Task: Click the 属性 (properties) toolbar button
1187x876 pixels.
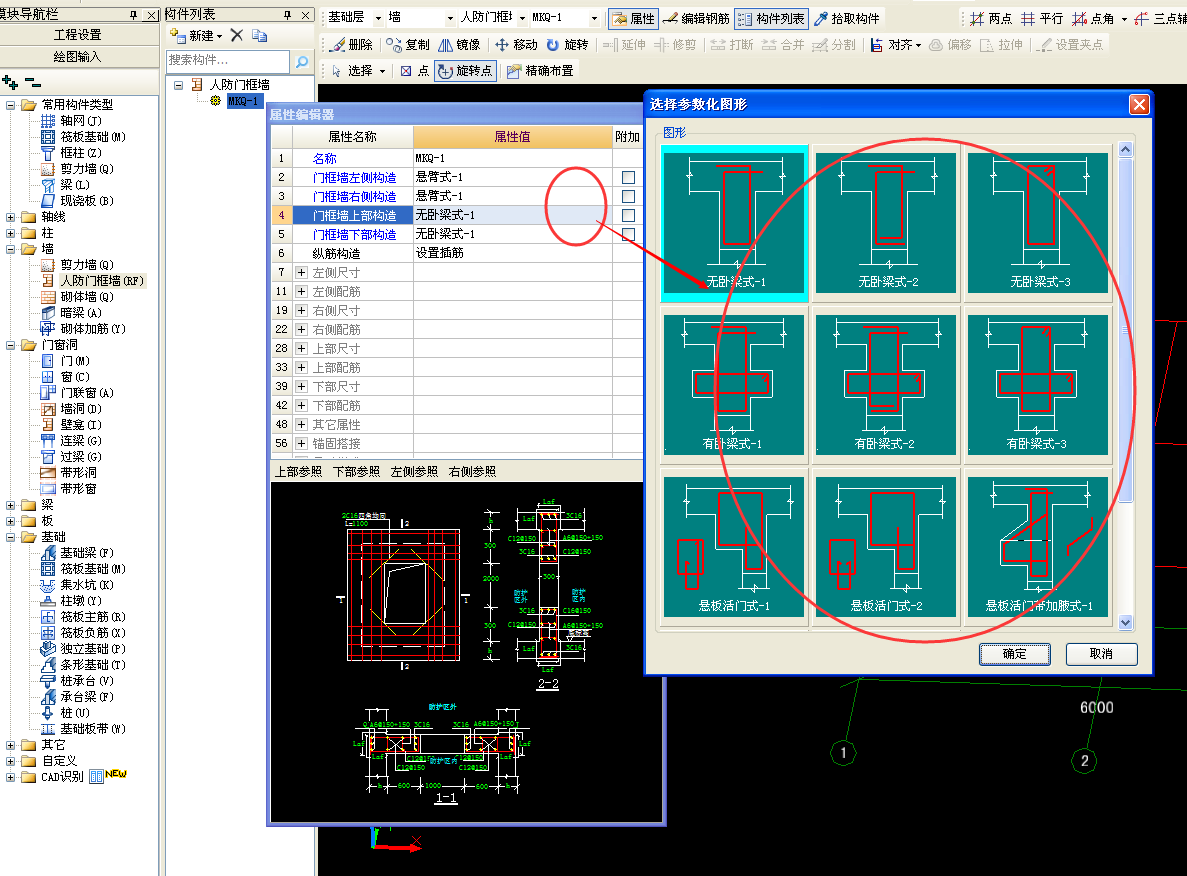Action: tap(634, 18)
